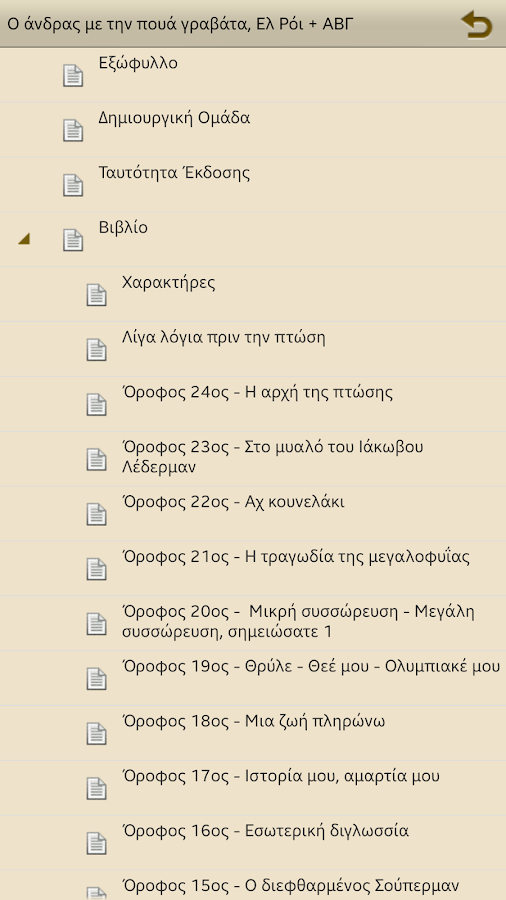Open Όροφος 22ος - Αχ κουνελάκι
Viewport: 506px width, 900px height.
point(253,514)
